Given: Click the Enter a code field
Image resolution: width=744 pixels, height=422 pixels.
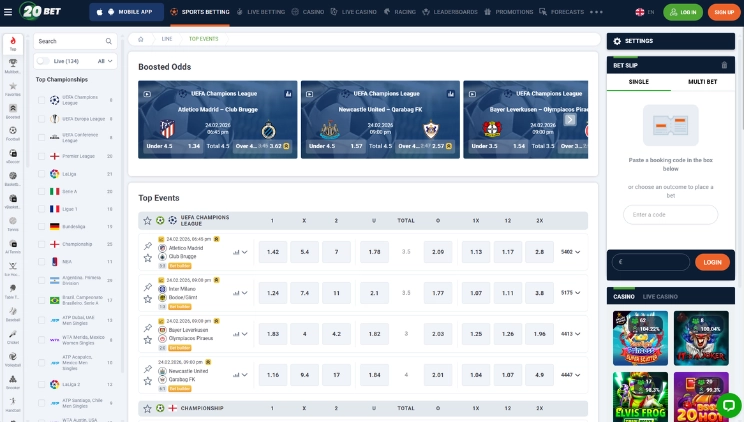Looking at the screenshot, I should pos(670,215).
